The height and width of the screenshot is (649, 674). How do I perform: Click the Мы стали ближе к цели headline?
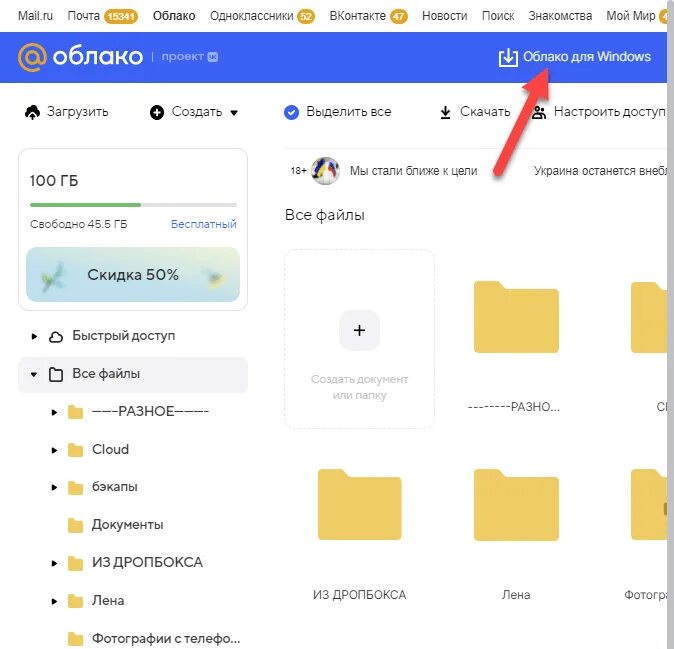[414, 171]
